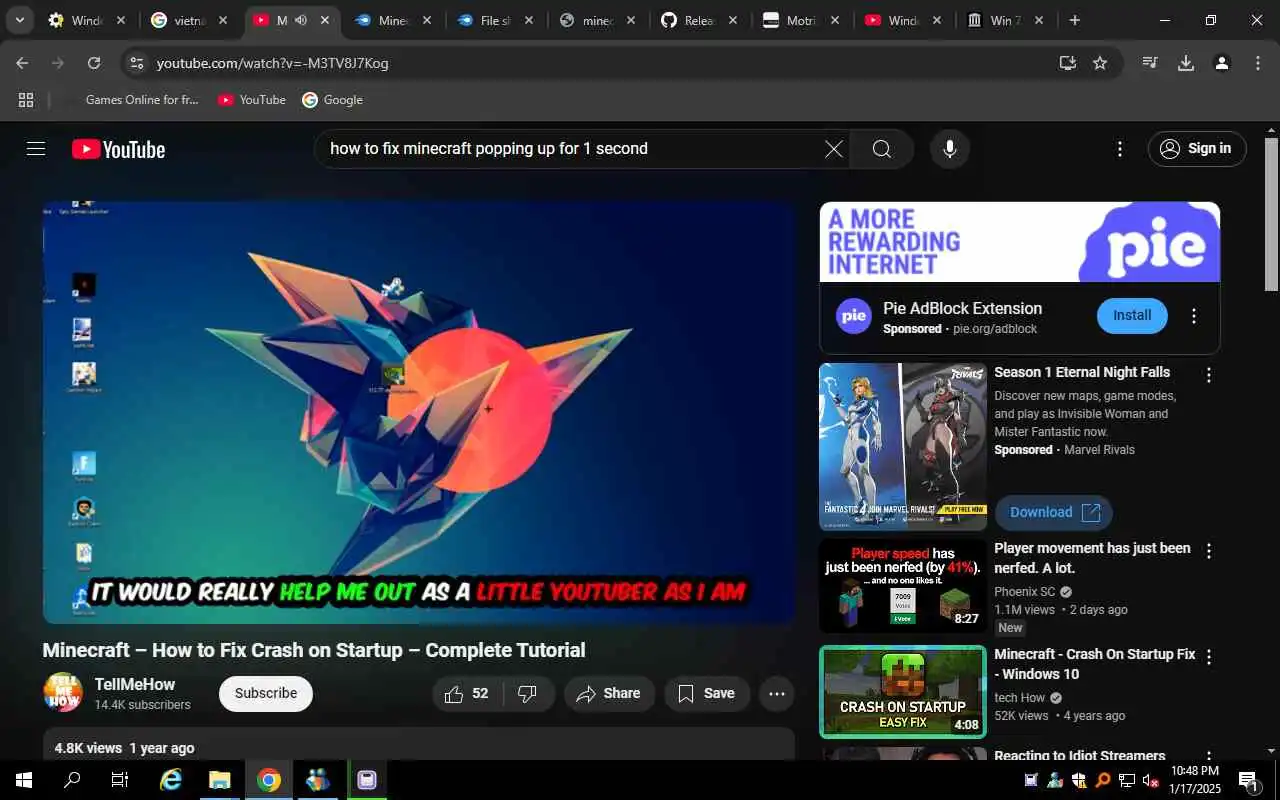Screen dimensions: 1280x800
Task: Open bookmarks bar apps grid
Action: pyautogui.click(x=26, y=100)
